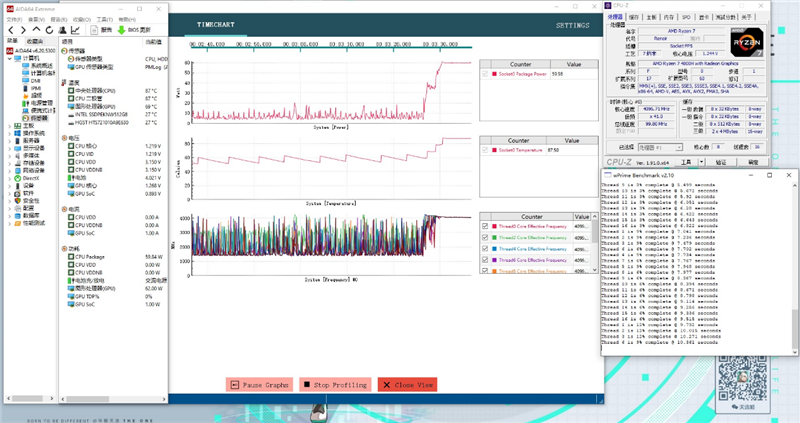Open the AIDA64 graph chart tool
The height and width of the screenshot is (423, 800).
[x=75, y=30]
